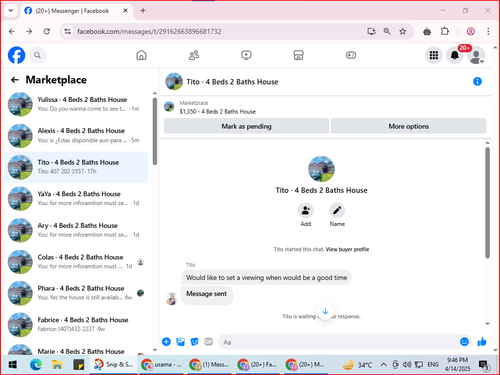
Task: Open the tab search dropdown arrow
Action: tap(11, 10)
